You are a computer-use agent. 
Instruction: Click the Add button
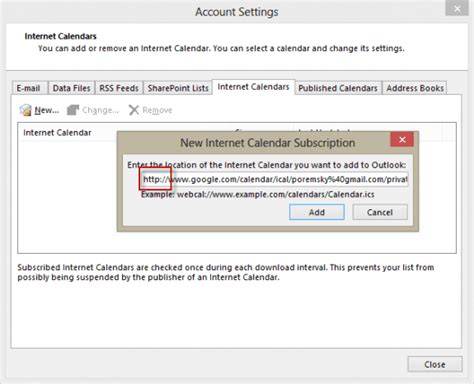click(317, 212)
